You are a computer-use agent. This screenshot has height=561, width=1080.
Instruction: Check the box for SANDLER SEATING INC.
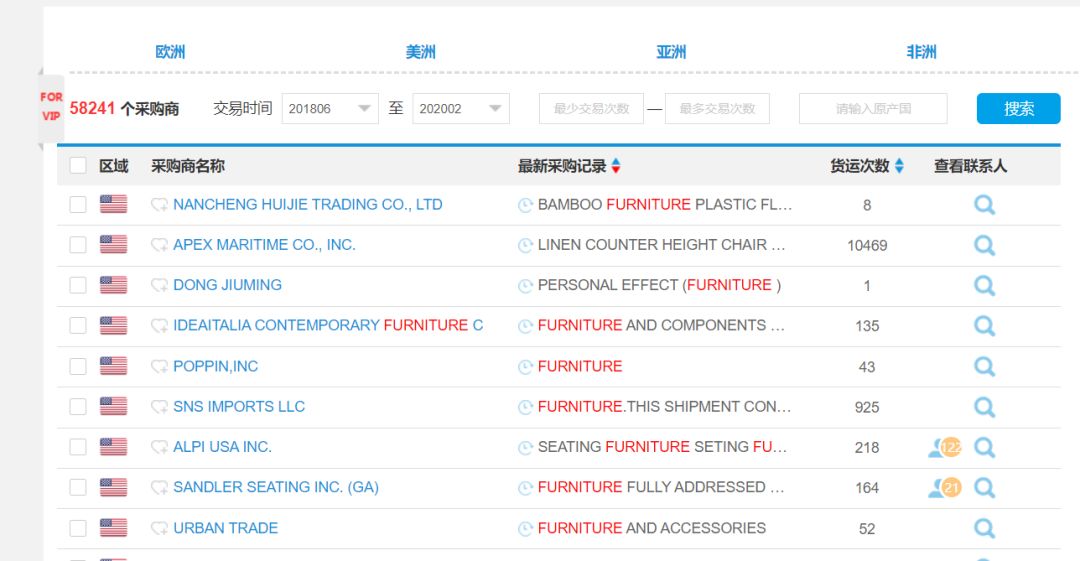[78, 487]
